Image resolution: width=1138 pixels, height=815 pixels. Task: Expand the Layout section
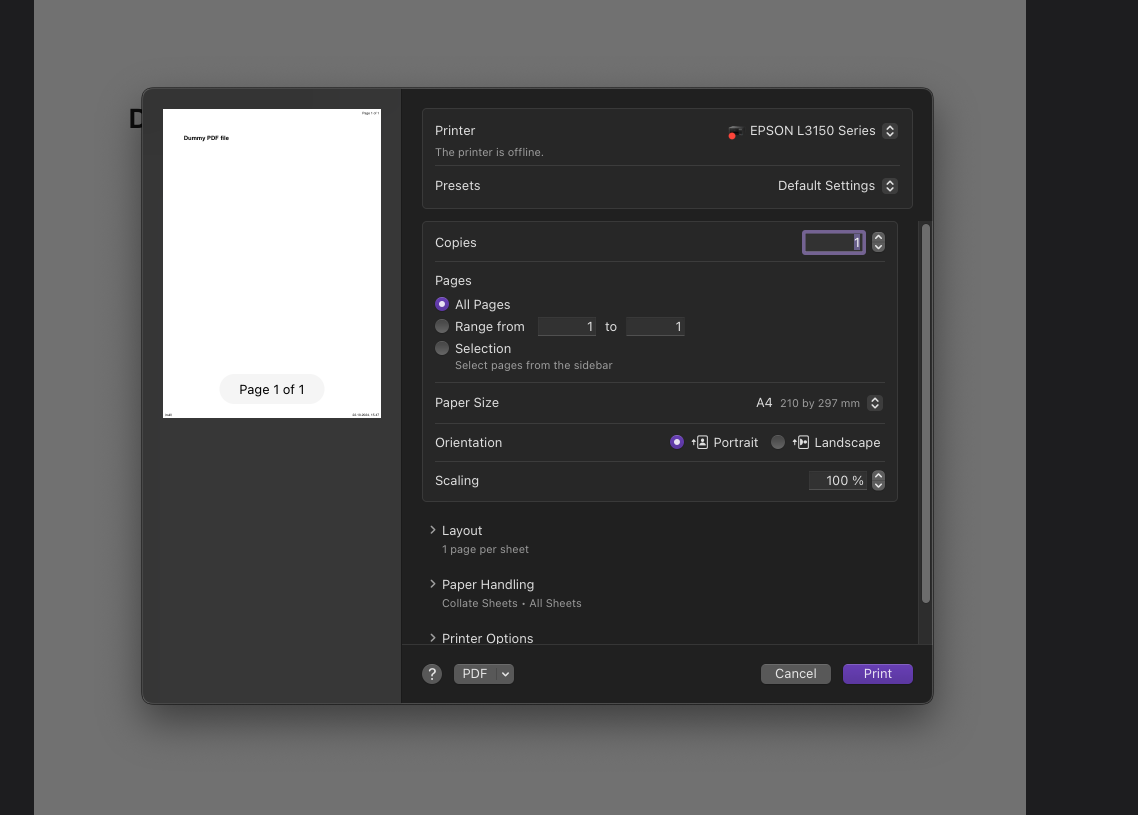click(433, 530)
